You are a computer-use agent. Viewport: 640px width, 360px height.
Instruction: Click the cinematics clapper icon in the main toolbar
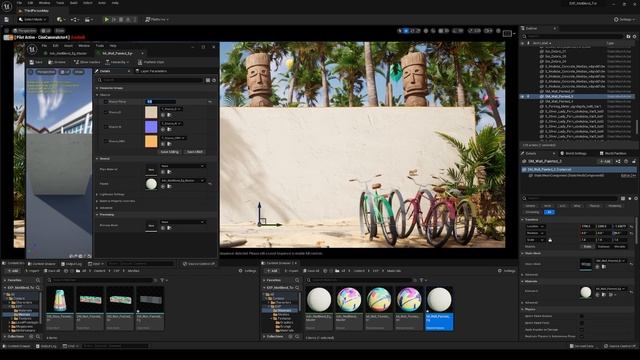[88, 19]
